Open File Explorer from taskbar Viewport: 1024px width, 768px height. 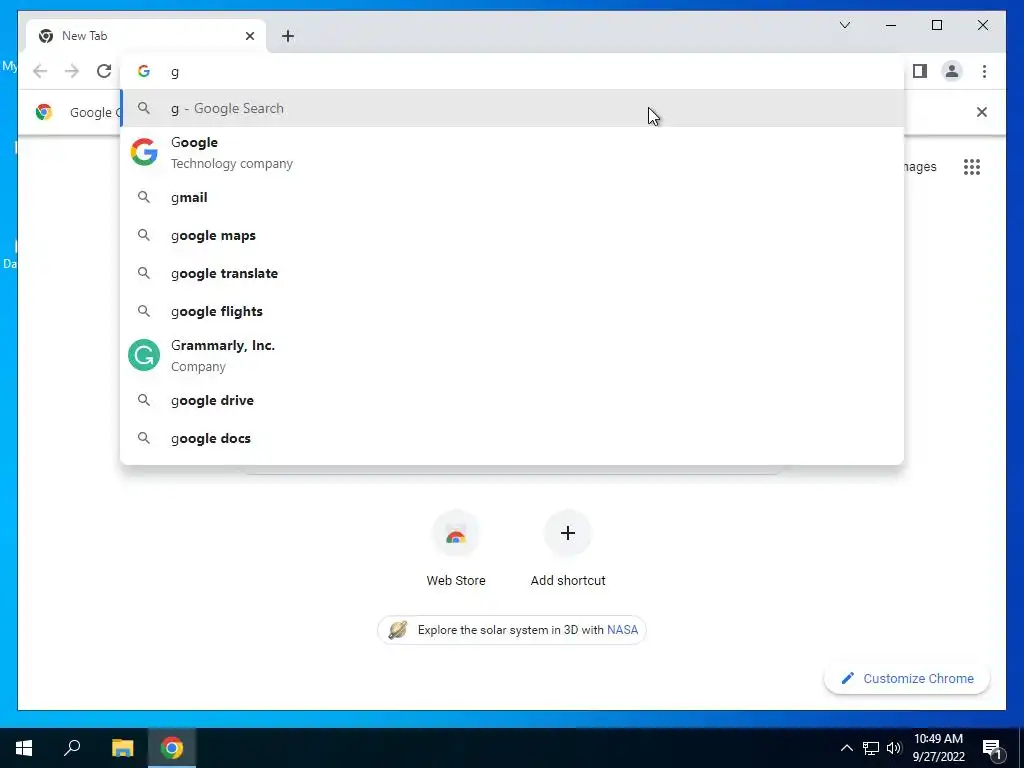point(122,748)
